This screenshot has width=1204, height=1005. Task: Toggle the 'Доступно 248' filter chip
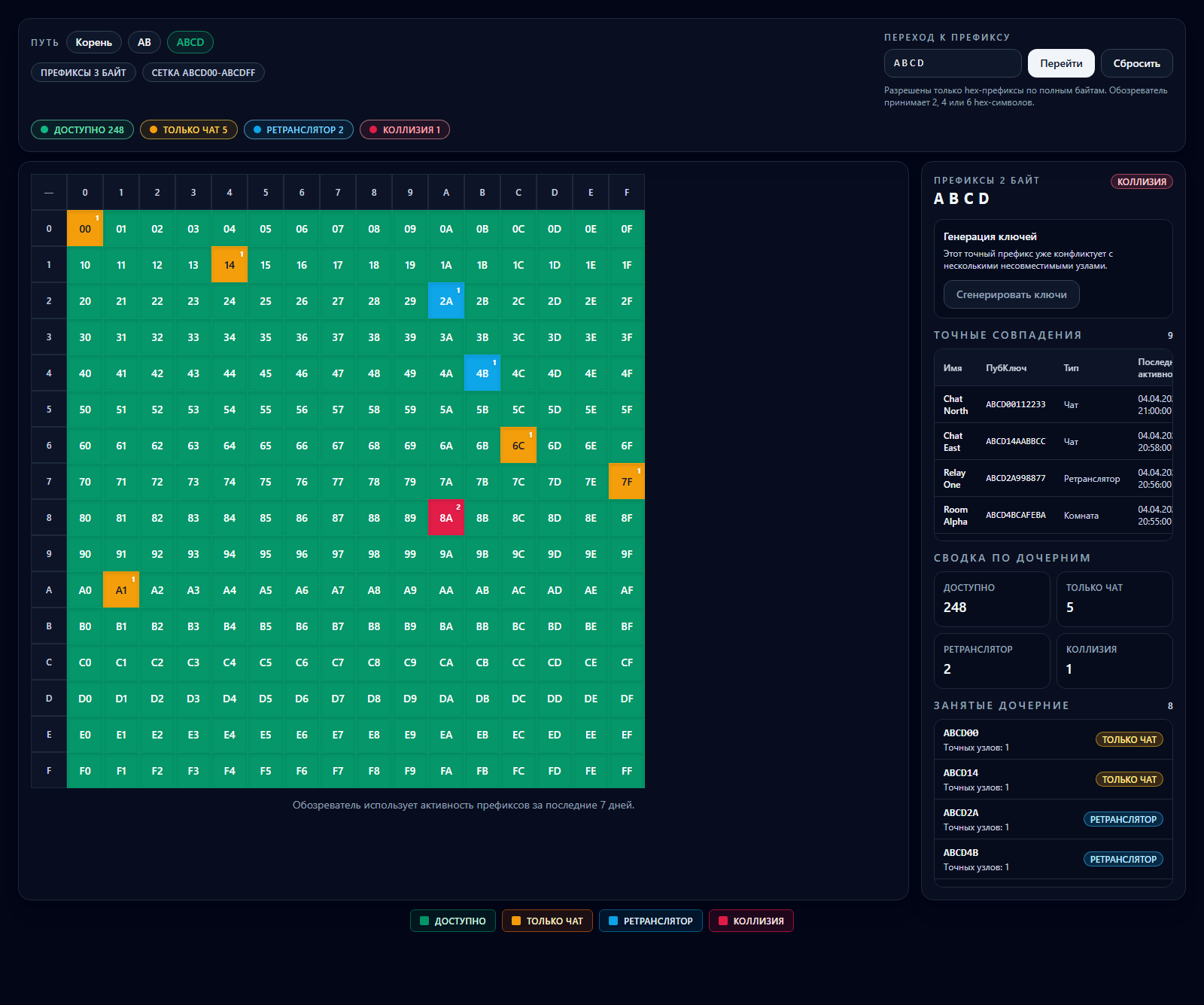82,129
